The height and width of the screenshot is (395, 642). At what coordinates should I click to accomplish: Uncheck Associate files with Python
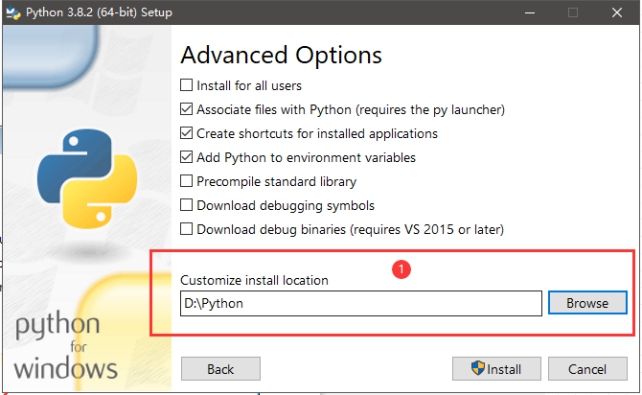pos(186,109)
